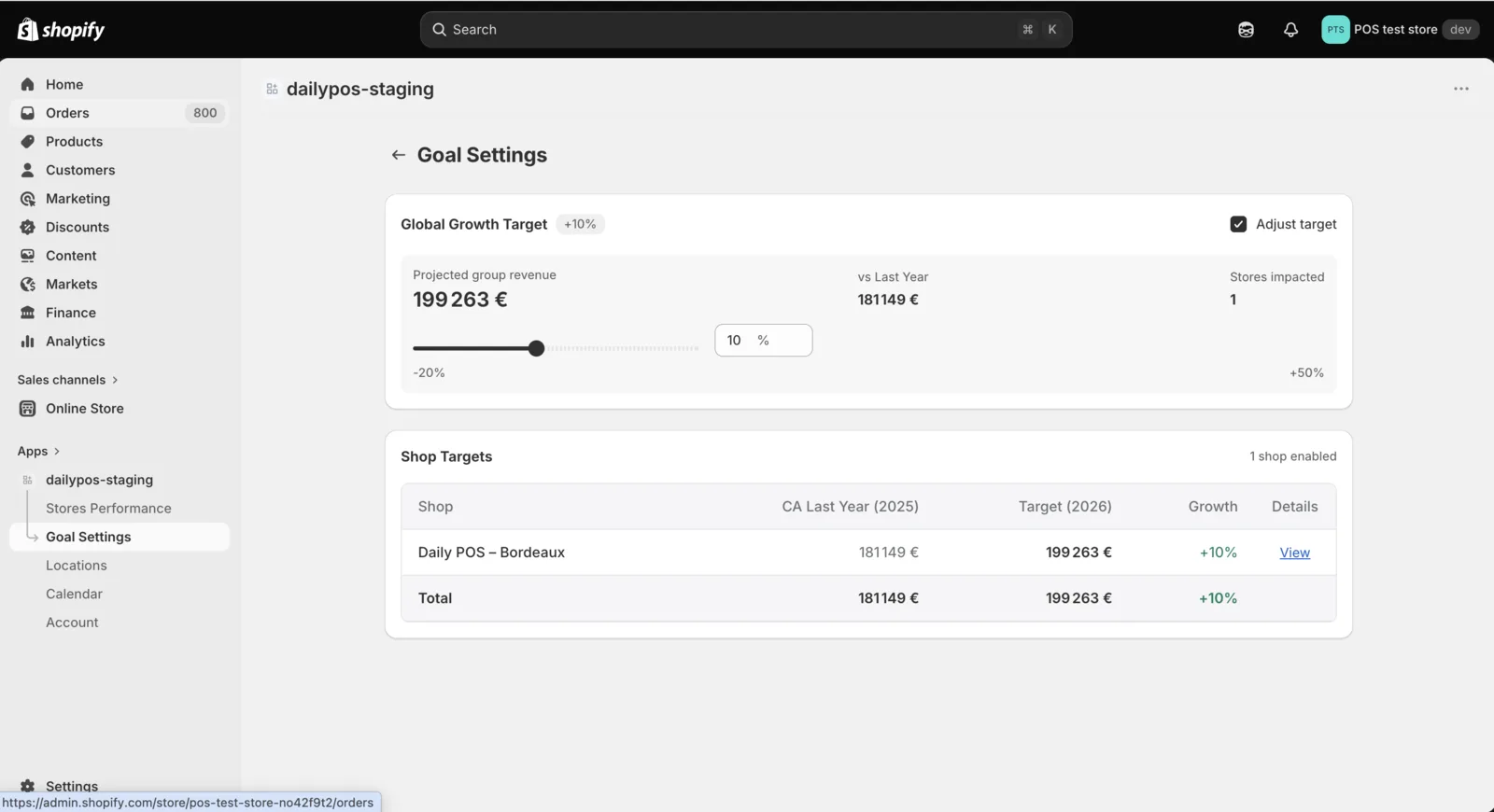Click the growth target slider handle

pos(536,348)
